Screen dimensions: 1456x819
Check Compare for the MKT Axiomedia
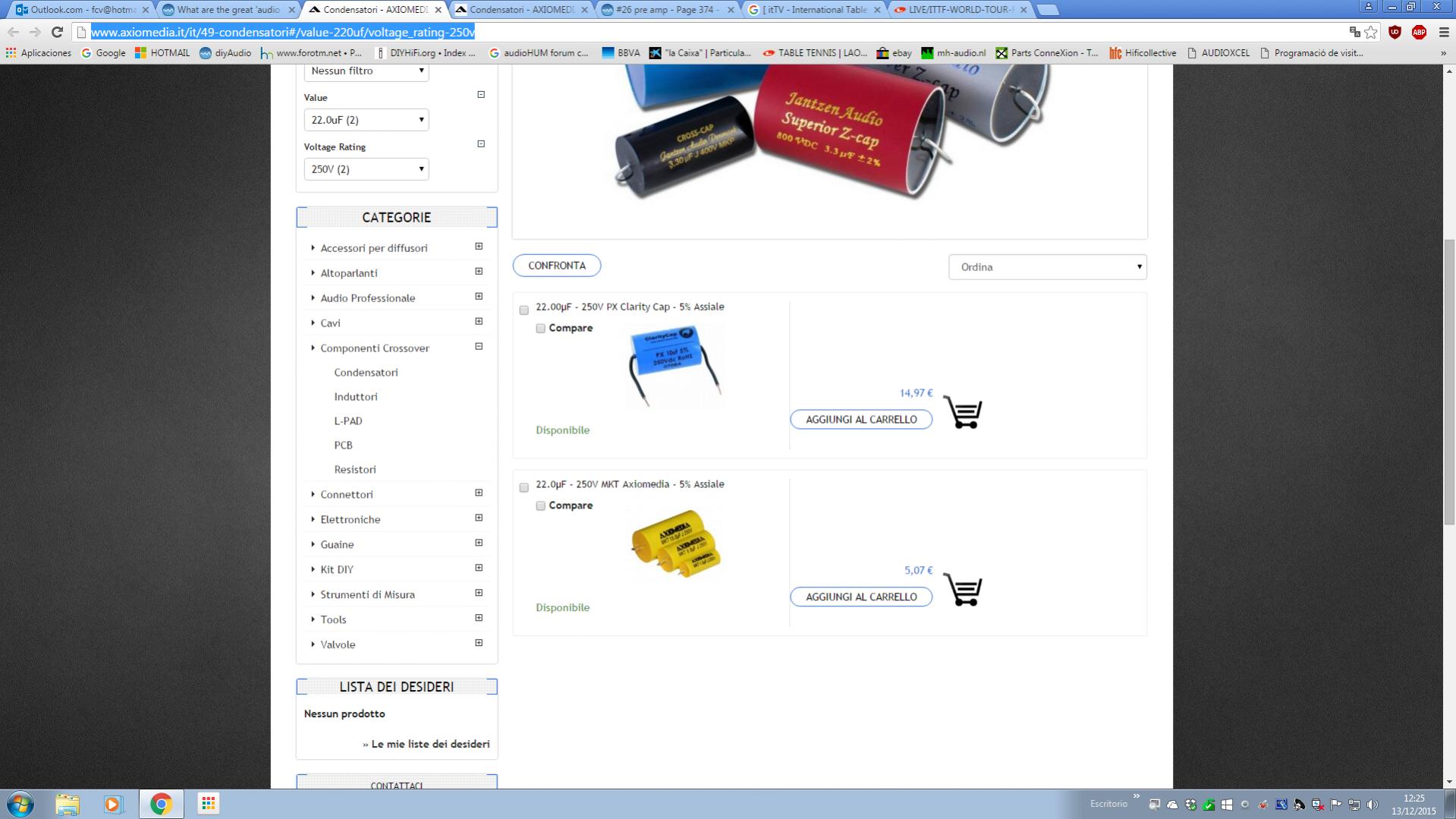click(540, 506)
